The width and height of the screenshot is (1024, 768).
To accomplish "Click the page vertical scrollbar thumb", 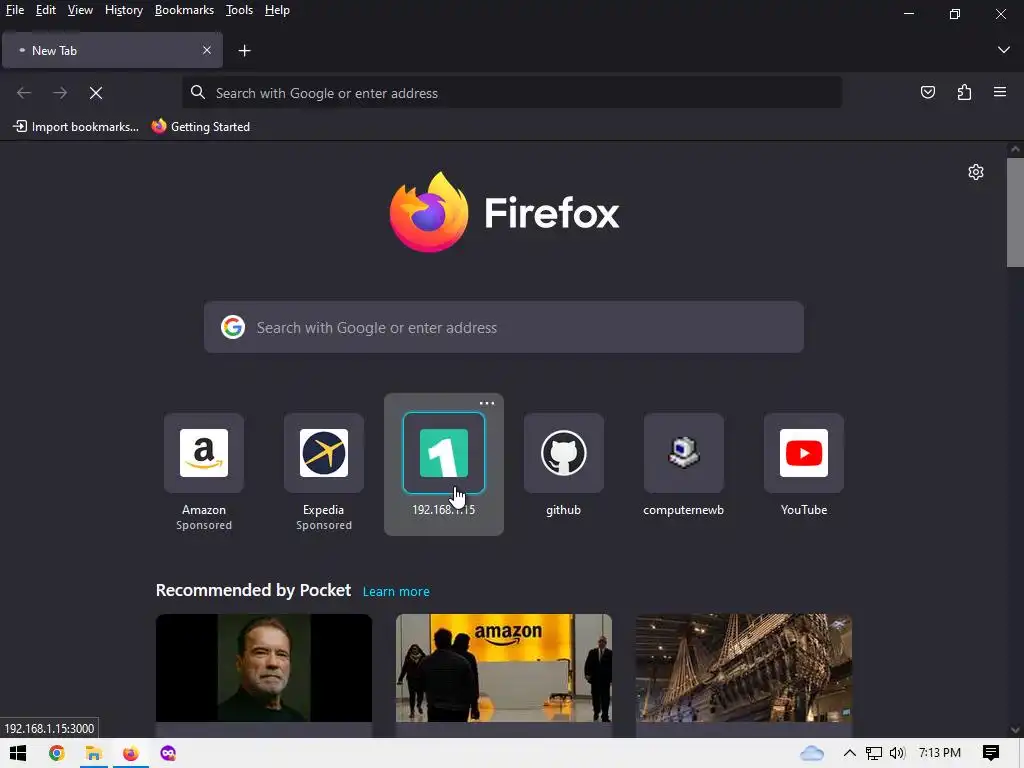I will point(1015,212).
